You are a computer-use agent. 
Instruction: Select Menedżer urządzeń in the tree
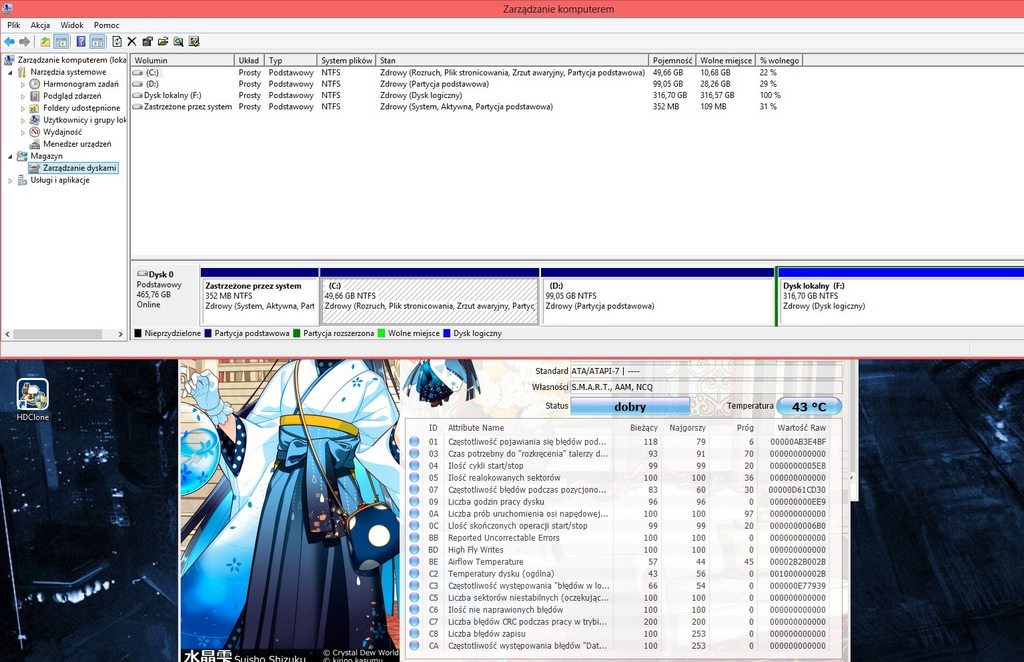(x=77, y=144)
